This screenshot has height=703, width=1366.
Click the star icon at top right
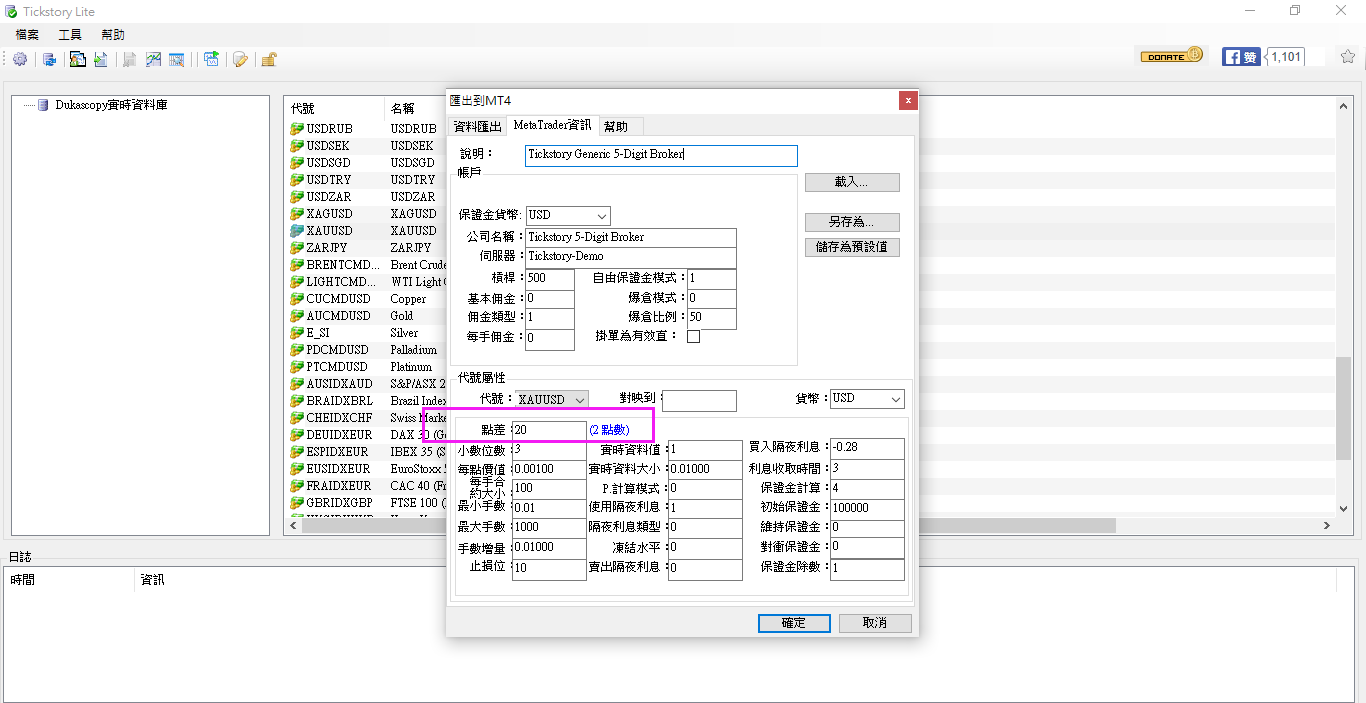1347,56
